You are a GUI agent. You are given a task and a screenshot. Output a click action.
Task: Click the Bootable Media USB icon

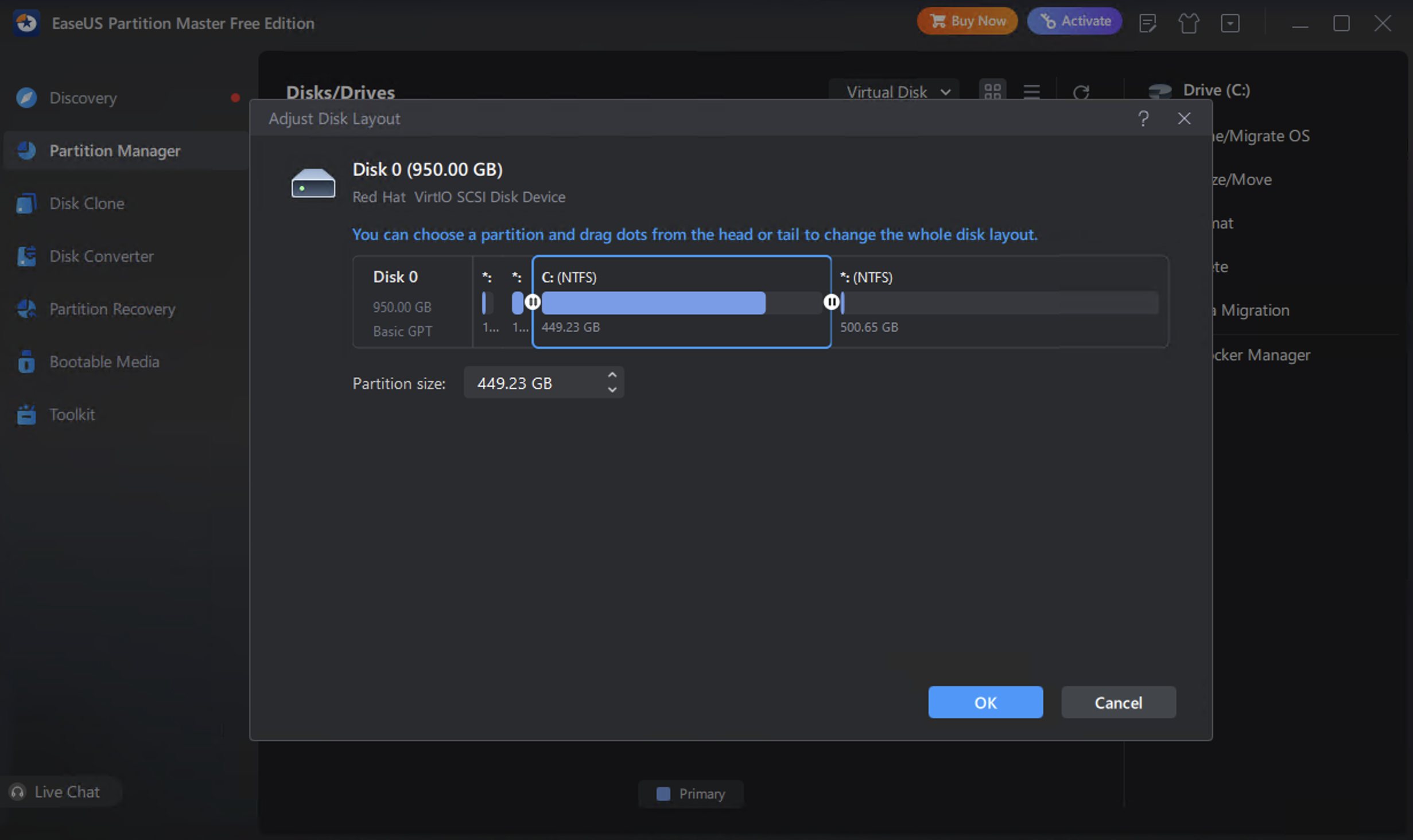(x=26, y=362)
